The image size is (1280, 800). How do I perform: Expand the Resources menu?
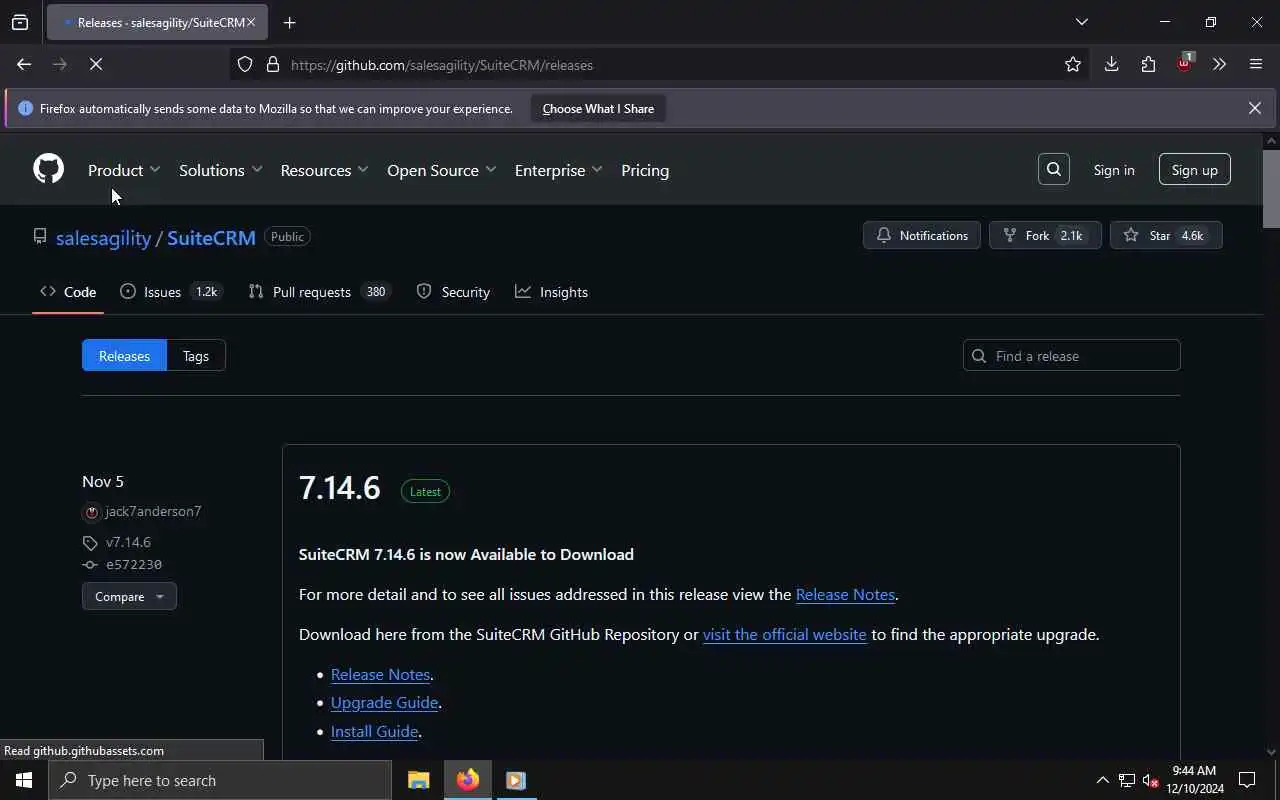pos(324,170)
